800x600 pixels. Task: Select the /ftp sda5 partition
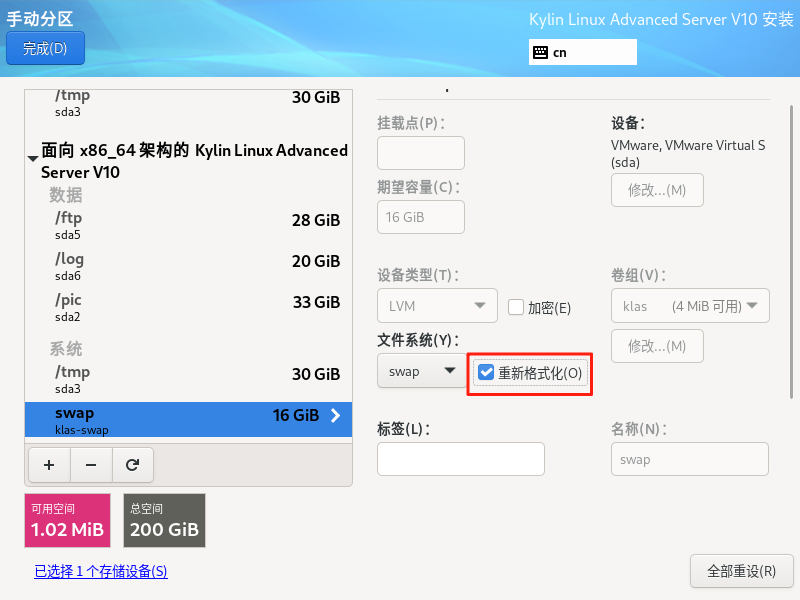tap(188, 225)
